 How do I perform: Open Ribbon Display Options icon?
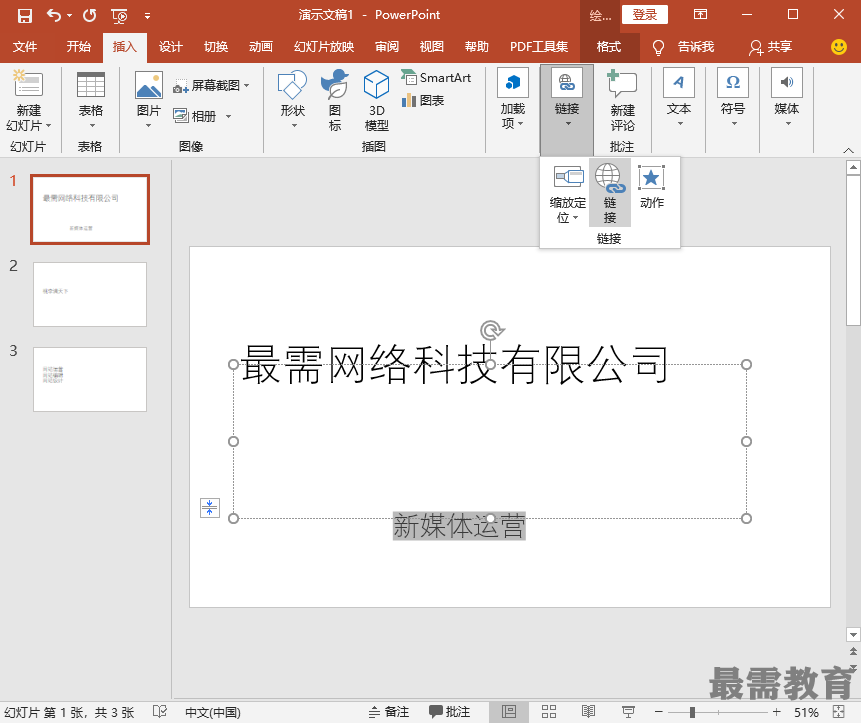coord(700,15)
